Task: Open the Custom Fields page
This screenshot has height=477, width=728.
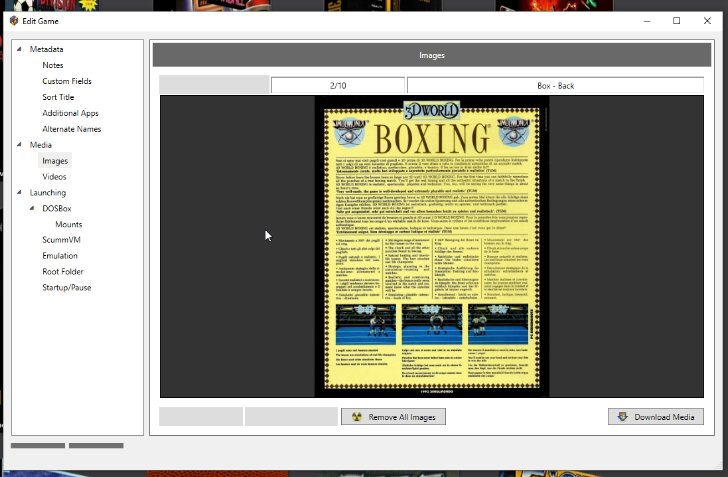Action: [67, 81]
